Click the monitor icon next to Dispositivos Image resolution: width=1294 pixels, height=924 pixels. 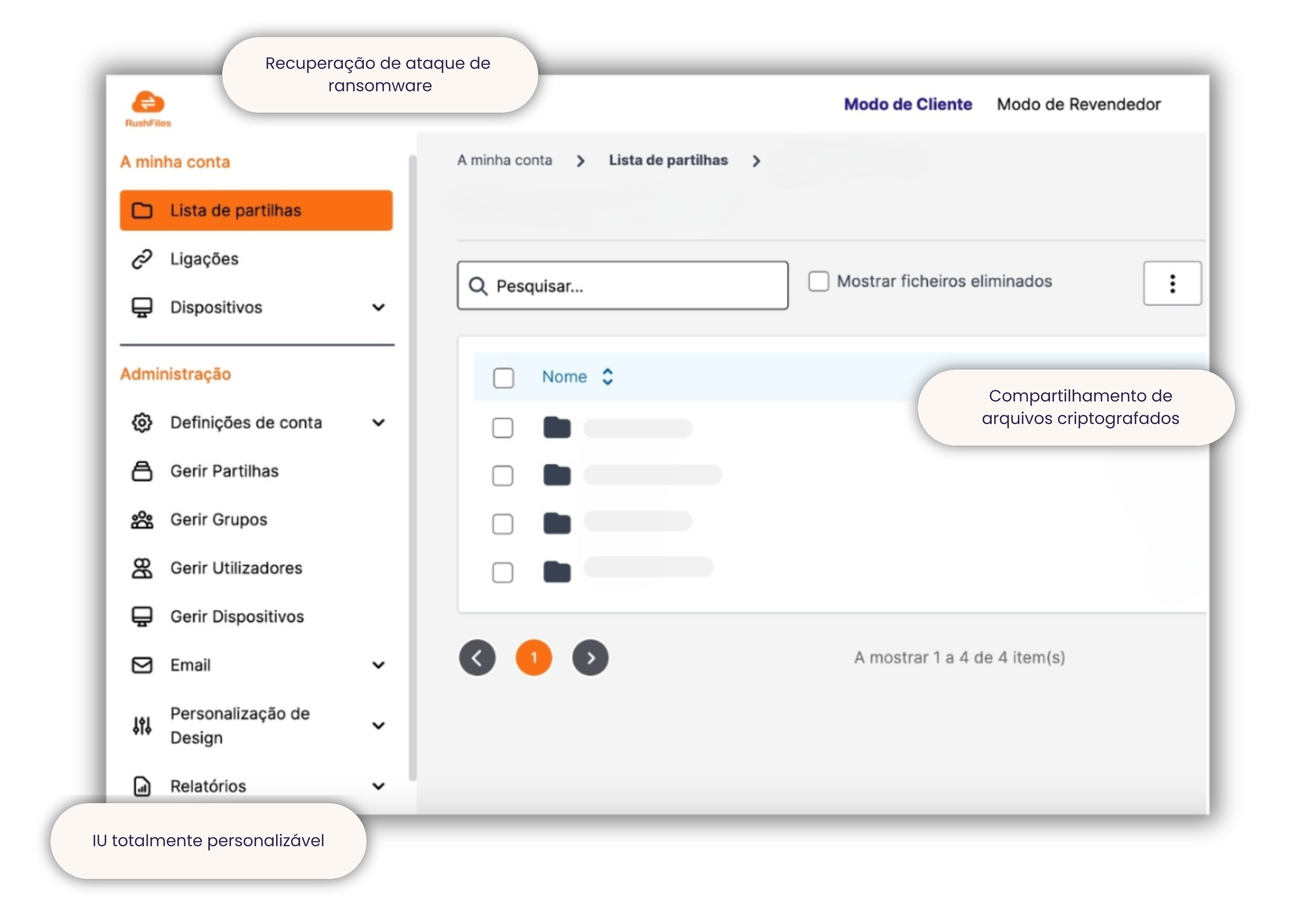pos(142,307)
